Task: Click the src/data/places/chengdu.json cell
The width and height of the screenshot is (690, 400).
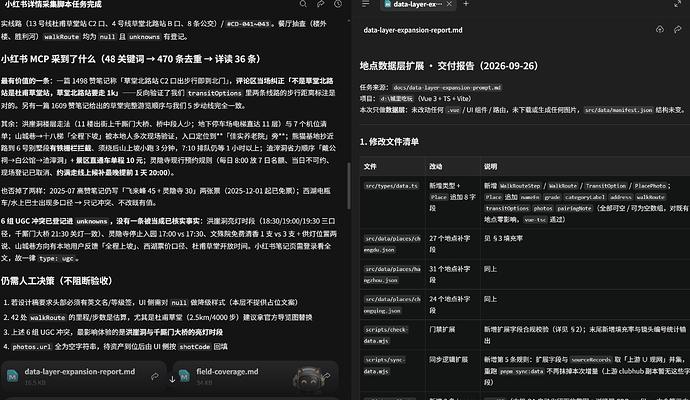Action: click(x=392, y=244)
